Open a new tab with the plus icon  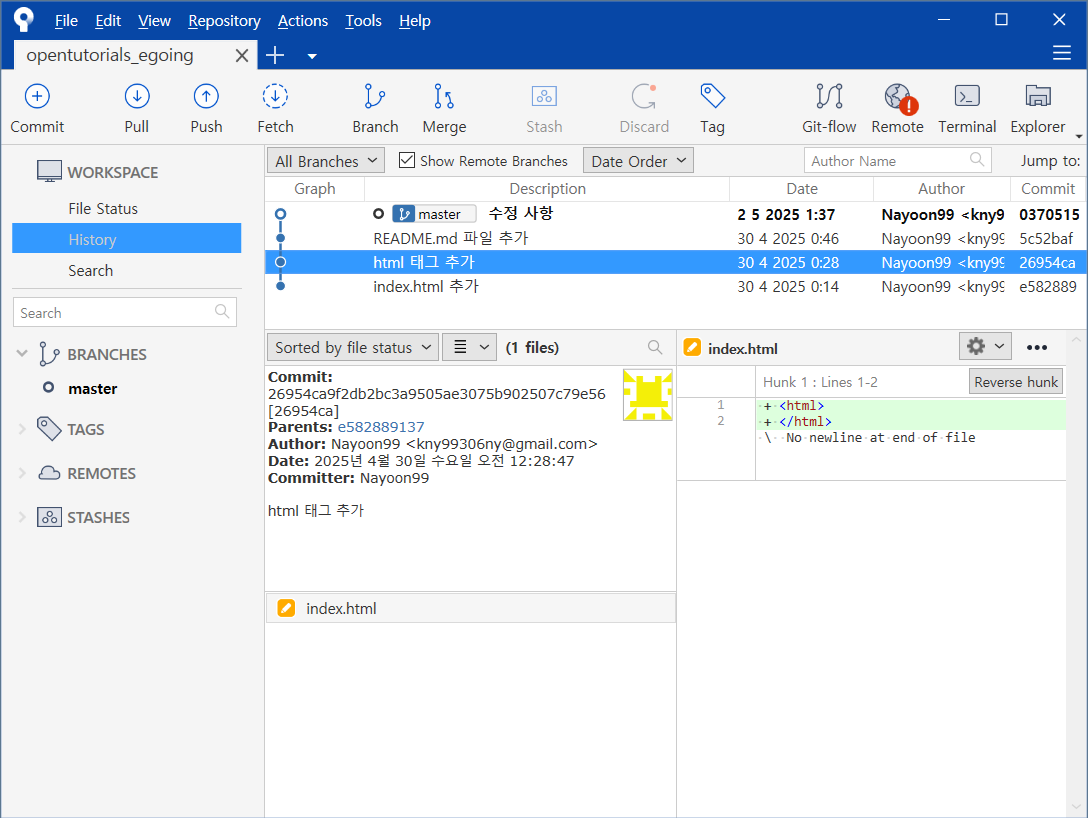tap(275, 56)
